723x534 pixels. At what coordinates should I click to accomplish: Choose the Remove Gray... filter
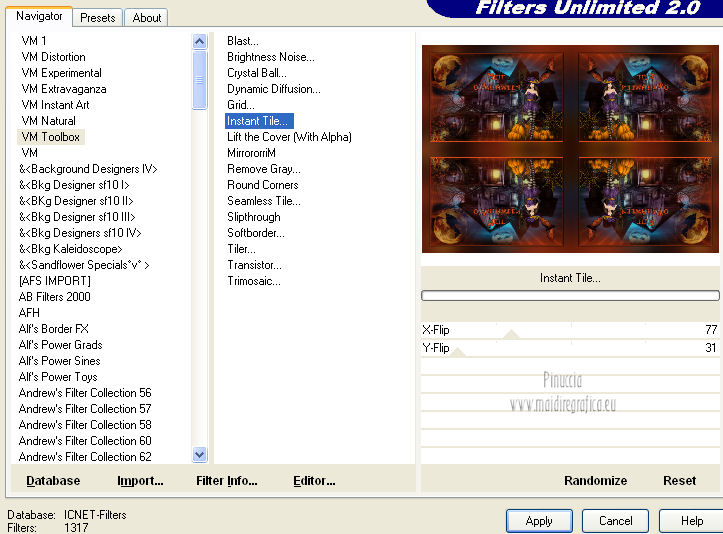[x=264, y=169]
